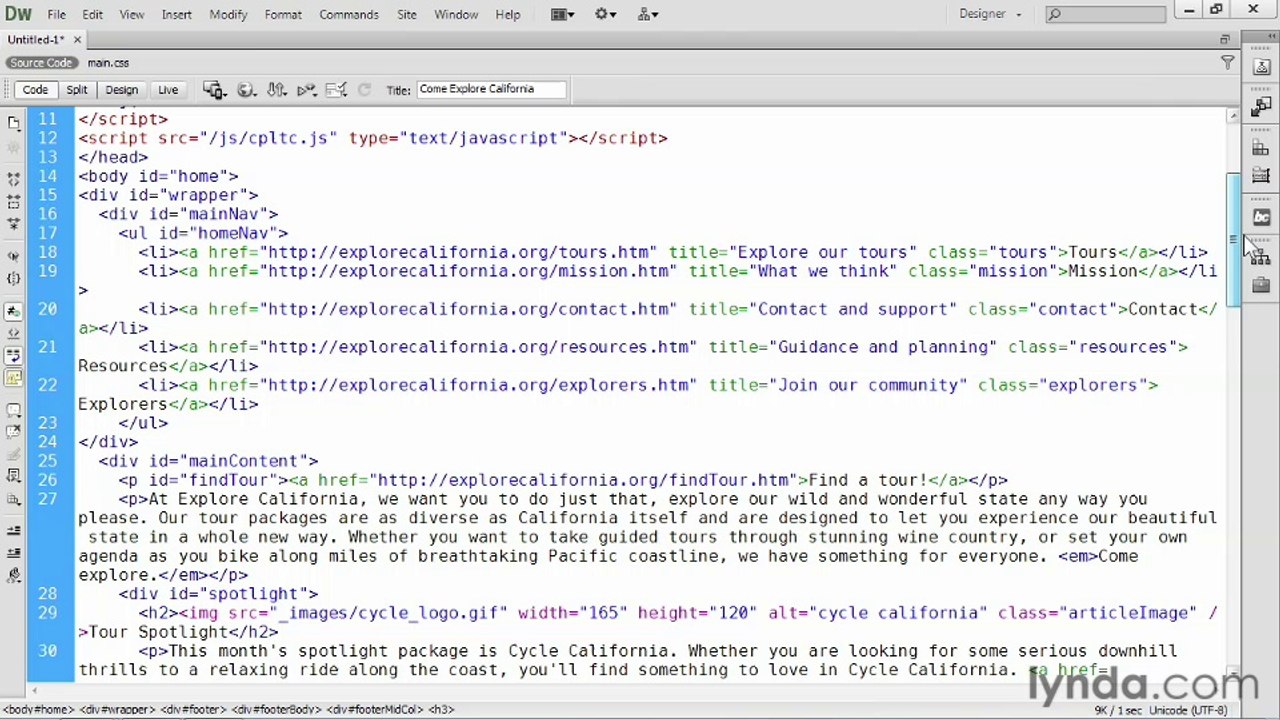This screenshot has width=1280, height=720.
Task: Click Select Parent Tag icon
Action: (x=14, y=256)
